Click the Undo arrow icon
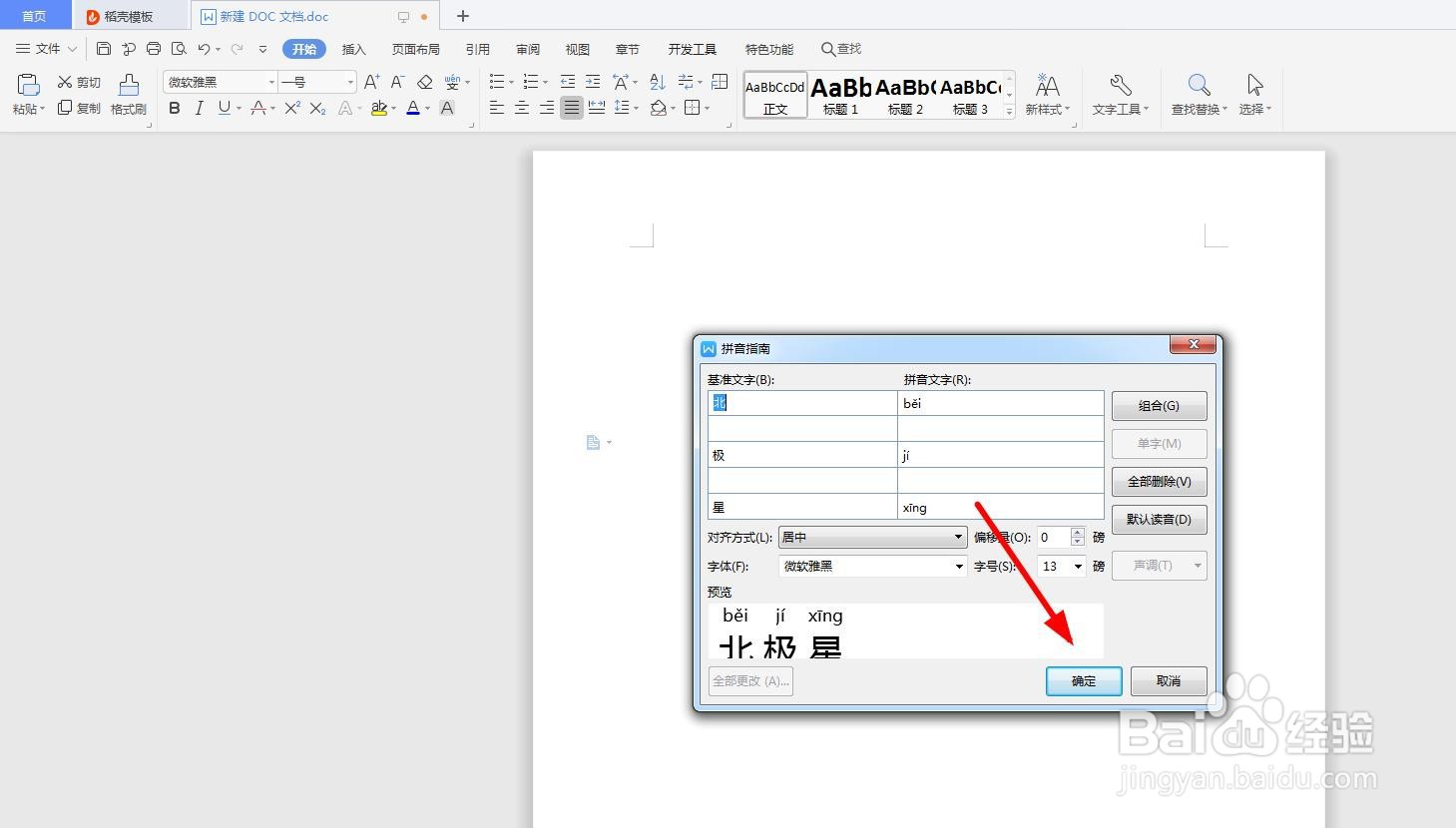This screenshot has height=828, width=1456. tap(205, 49)
